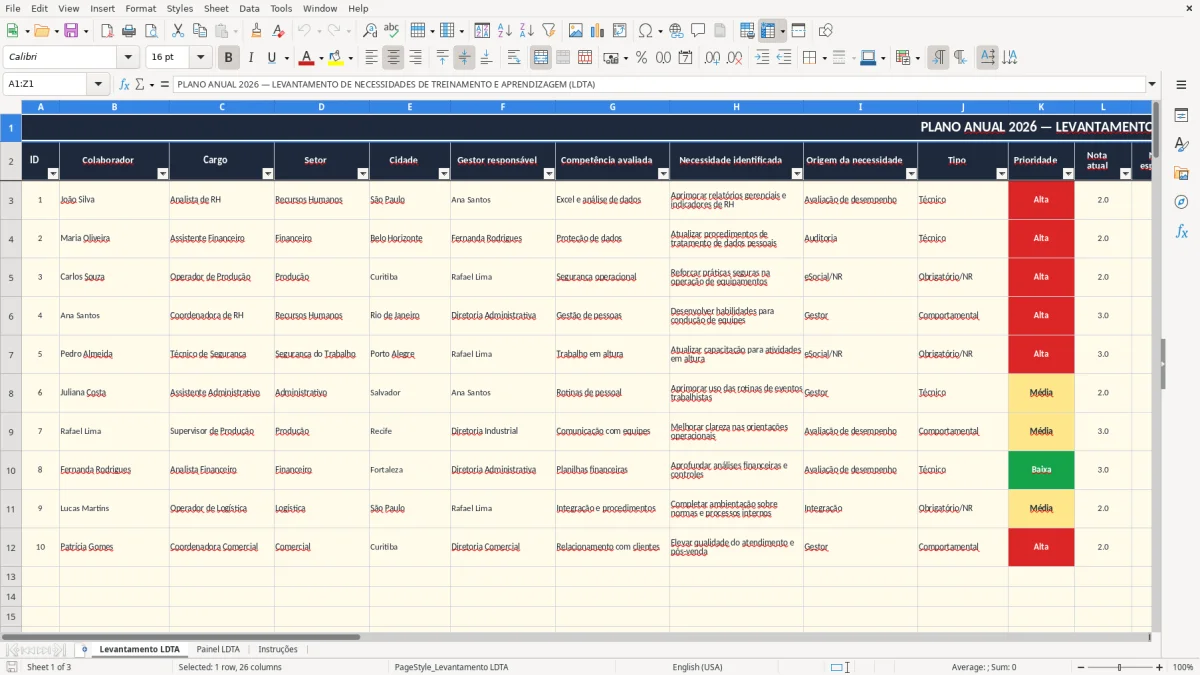The image size is (1200, 675).
Task: Click the AutoFilter funnel icon
Action: tap(548, 31)
